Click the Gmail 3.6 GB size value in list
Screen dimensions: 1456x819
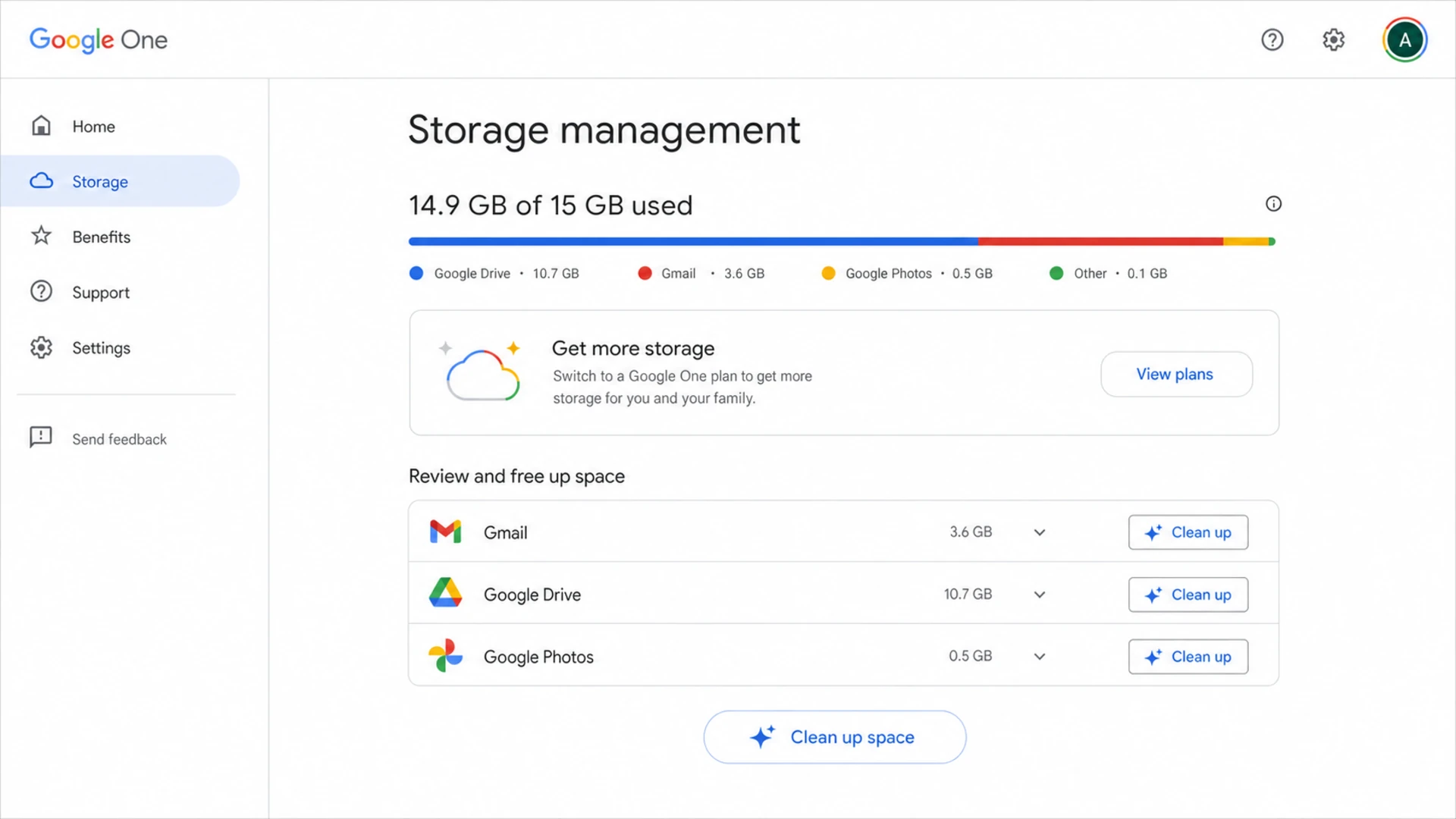[971, 532]
